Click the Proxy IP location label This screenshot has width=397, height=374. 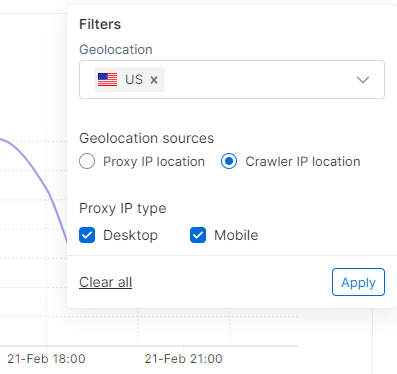[x=154, y=162]
